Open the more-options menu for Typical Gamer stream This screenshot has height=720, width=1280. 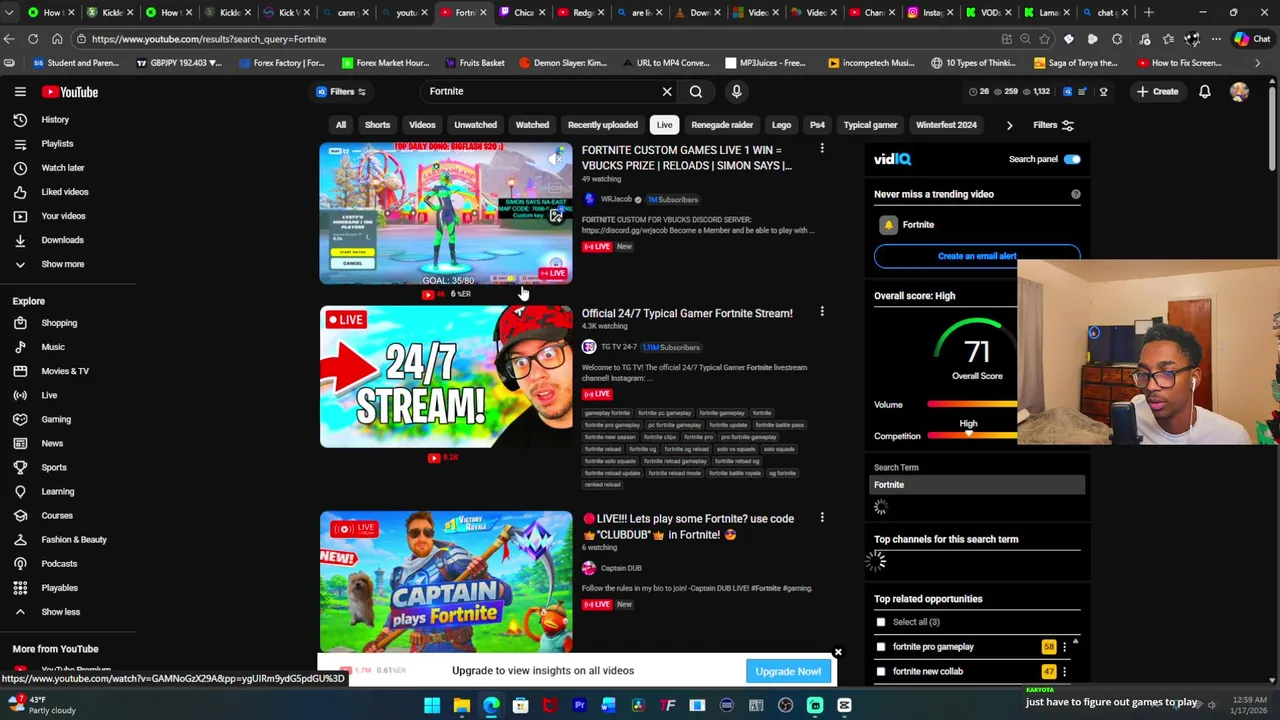tap(822, 312)
